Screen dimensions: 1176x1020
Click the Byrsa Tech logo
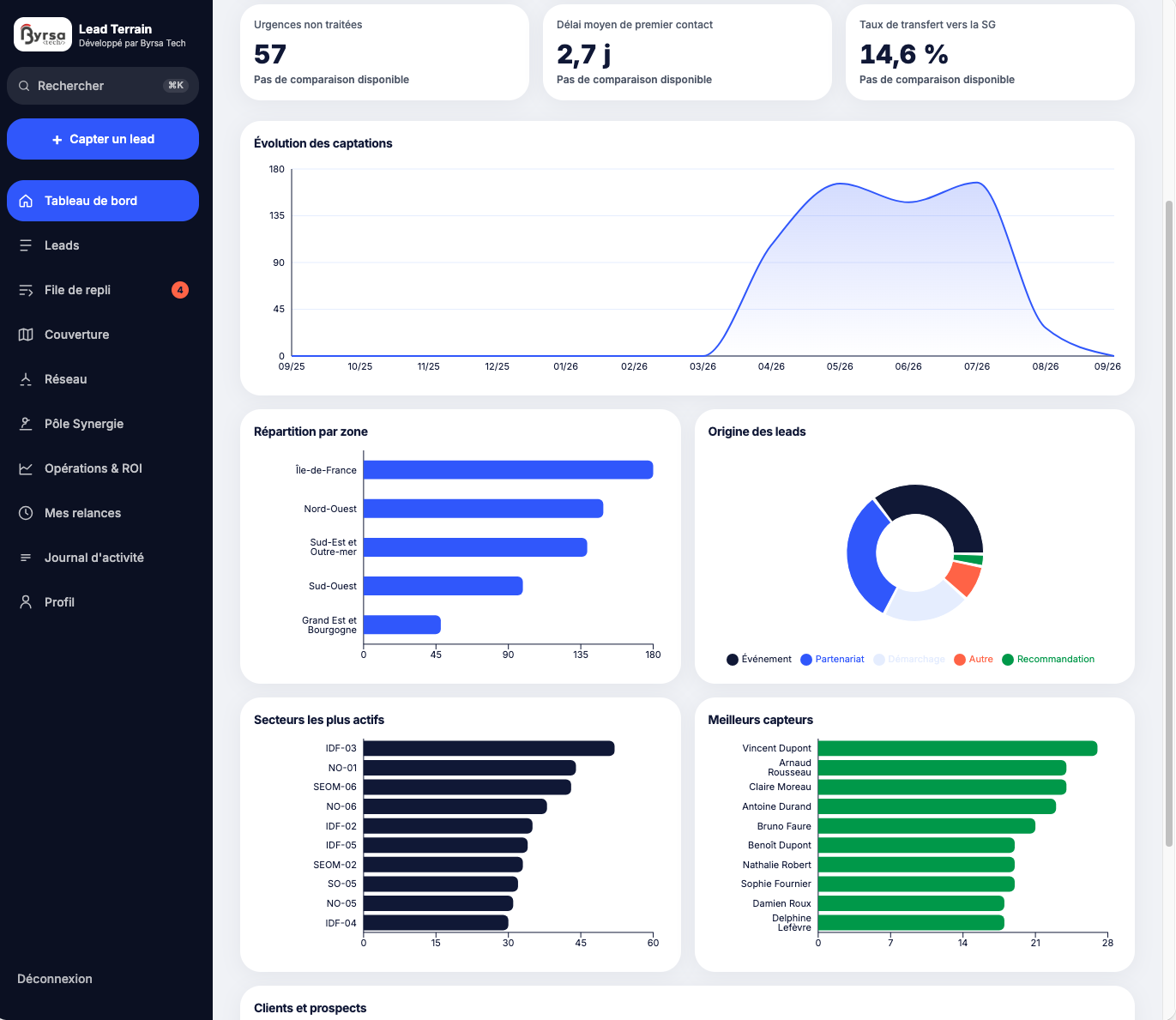43,35
